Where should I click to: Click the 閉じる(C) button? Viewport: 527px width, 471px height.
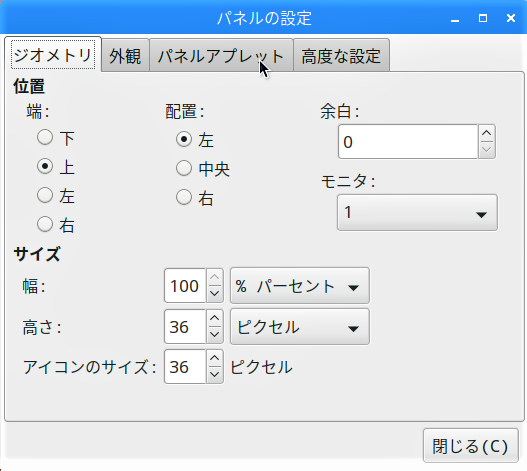(x=471, y=446)
